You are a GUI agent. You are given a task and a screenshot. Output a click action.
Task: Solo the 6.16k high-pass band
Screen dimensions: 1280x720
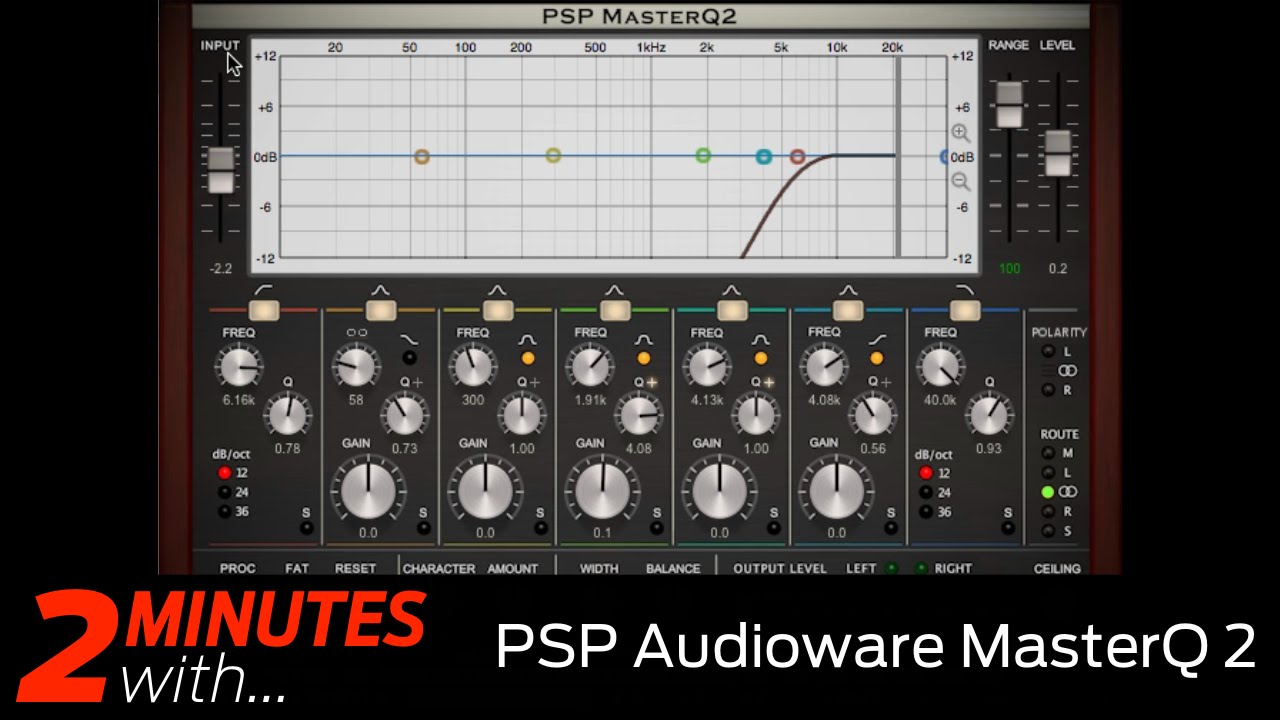[307, 528]
